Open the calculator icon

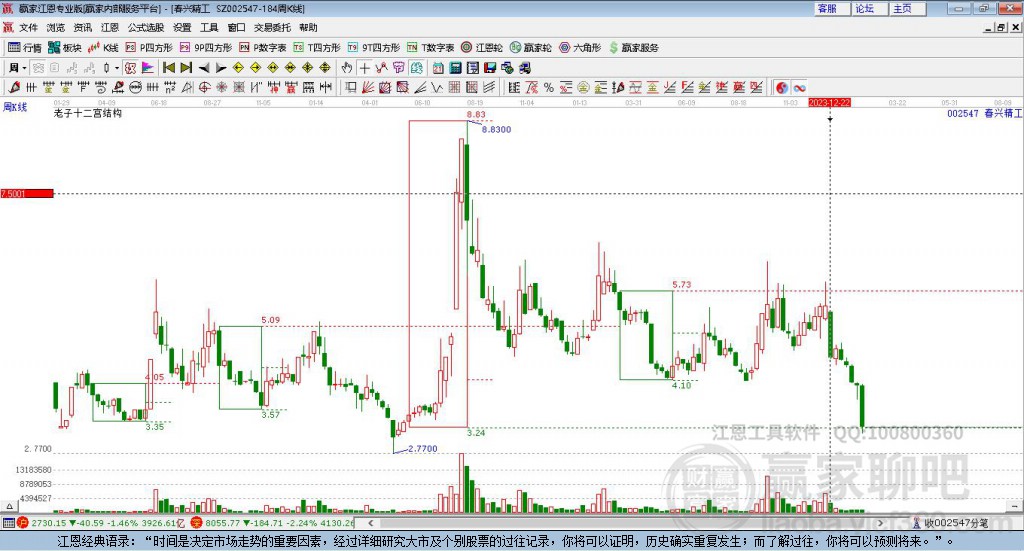(x=455, y=68)
